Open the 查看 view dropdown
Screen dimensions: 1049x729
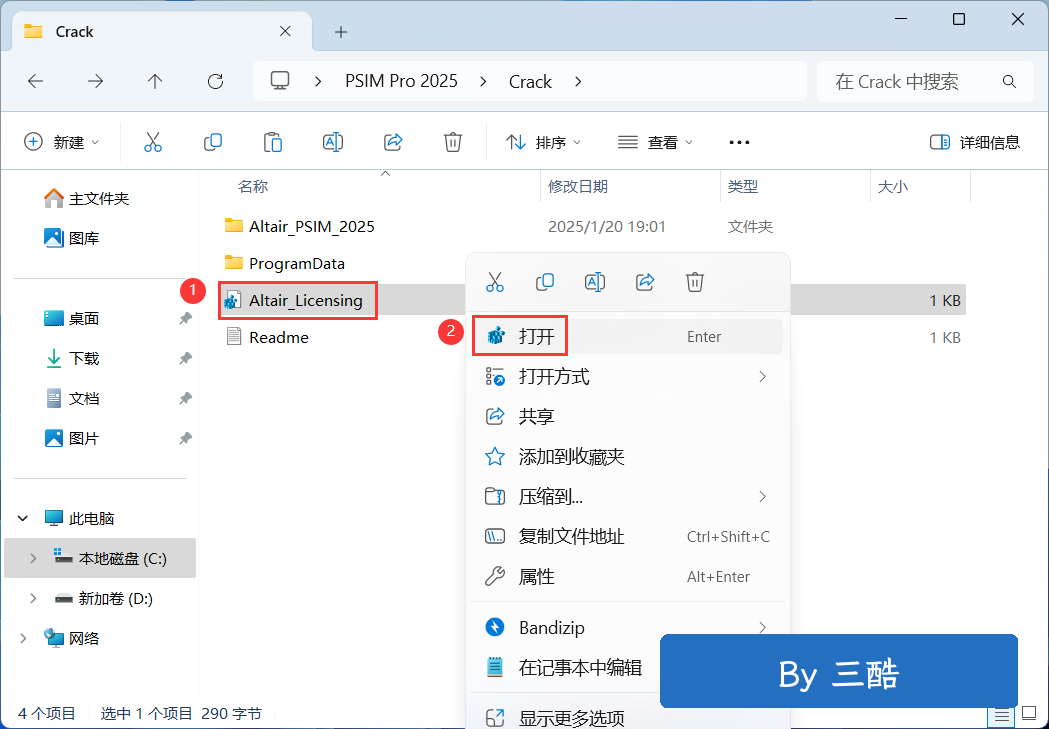click(656, 142)
